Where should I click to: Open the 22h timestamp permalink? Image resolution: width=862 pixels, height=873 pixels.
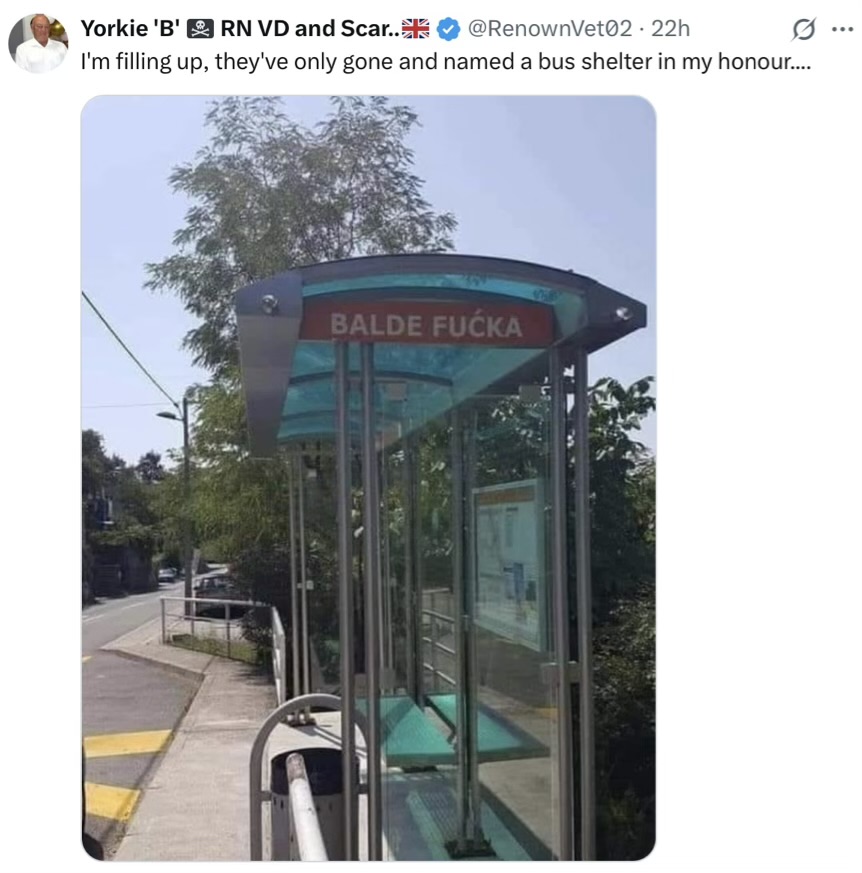point(670,28)
